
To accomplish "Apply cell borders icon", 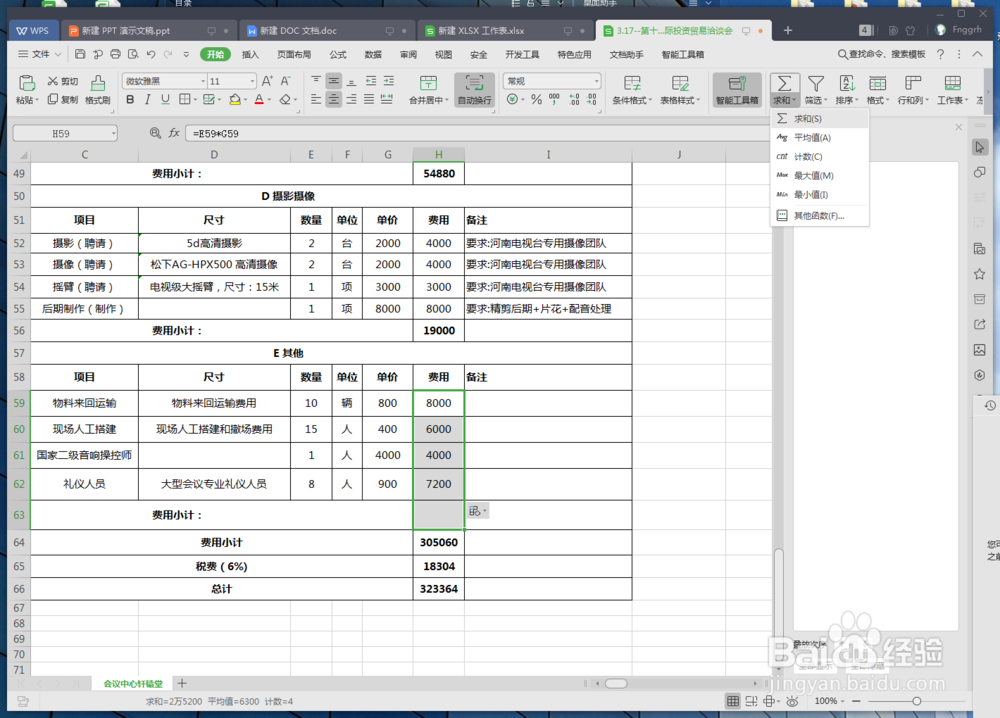I will tap(184, 99).
